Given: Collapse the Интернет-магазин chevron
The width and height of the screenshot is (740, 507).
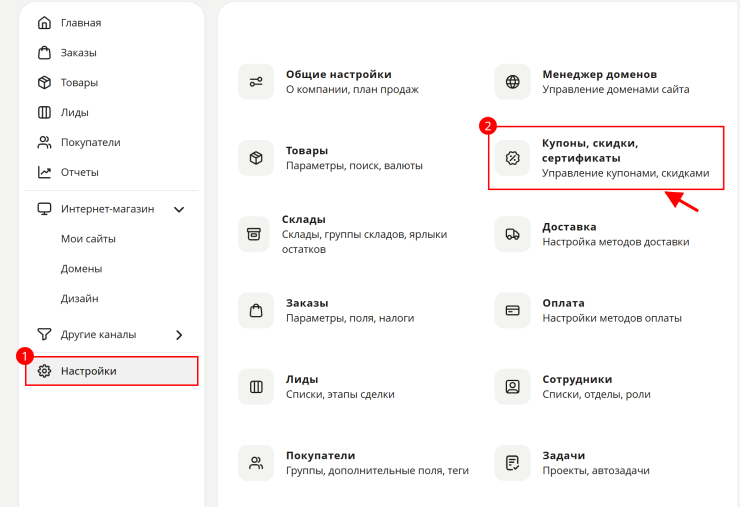Looking at the screenshot, I should click(x=179, y=209).
